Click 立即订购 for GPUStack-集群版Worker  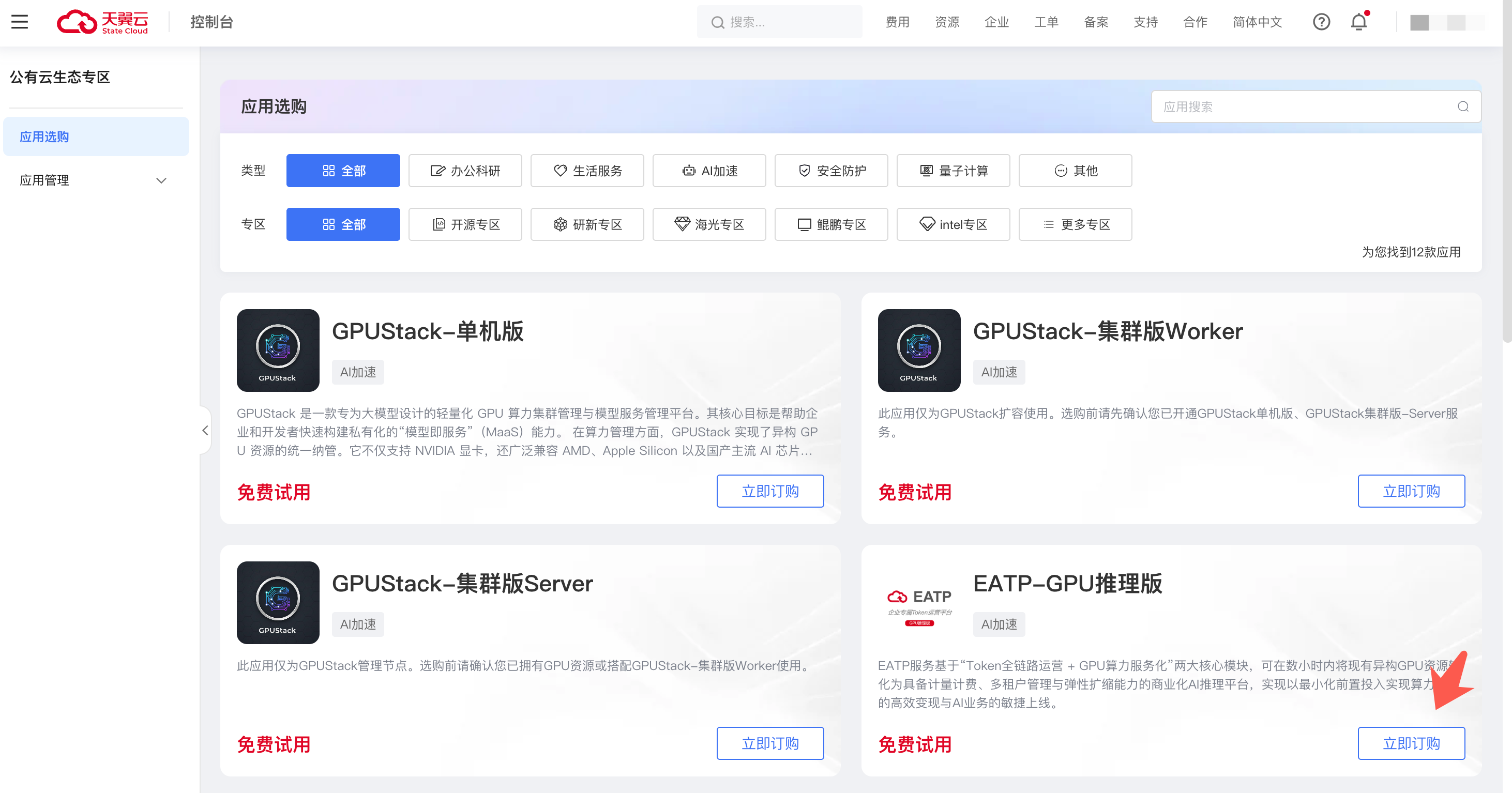click(x=1411, y=491)
